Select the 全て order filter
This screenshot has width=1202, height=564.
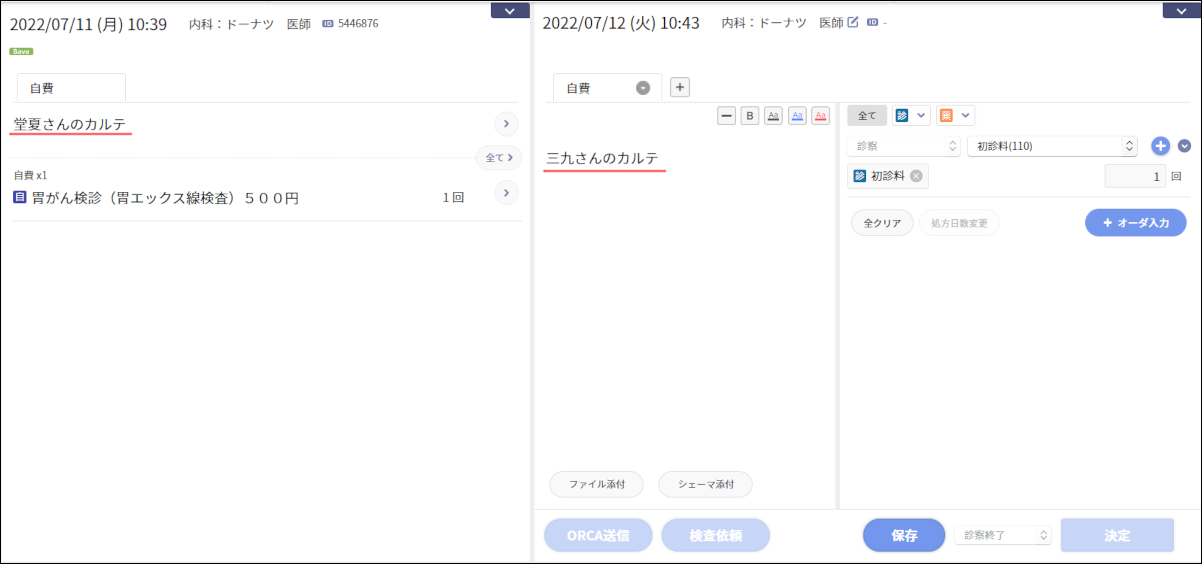(867, 116)
